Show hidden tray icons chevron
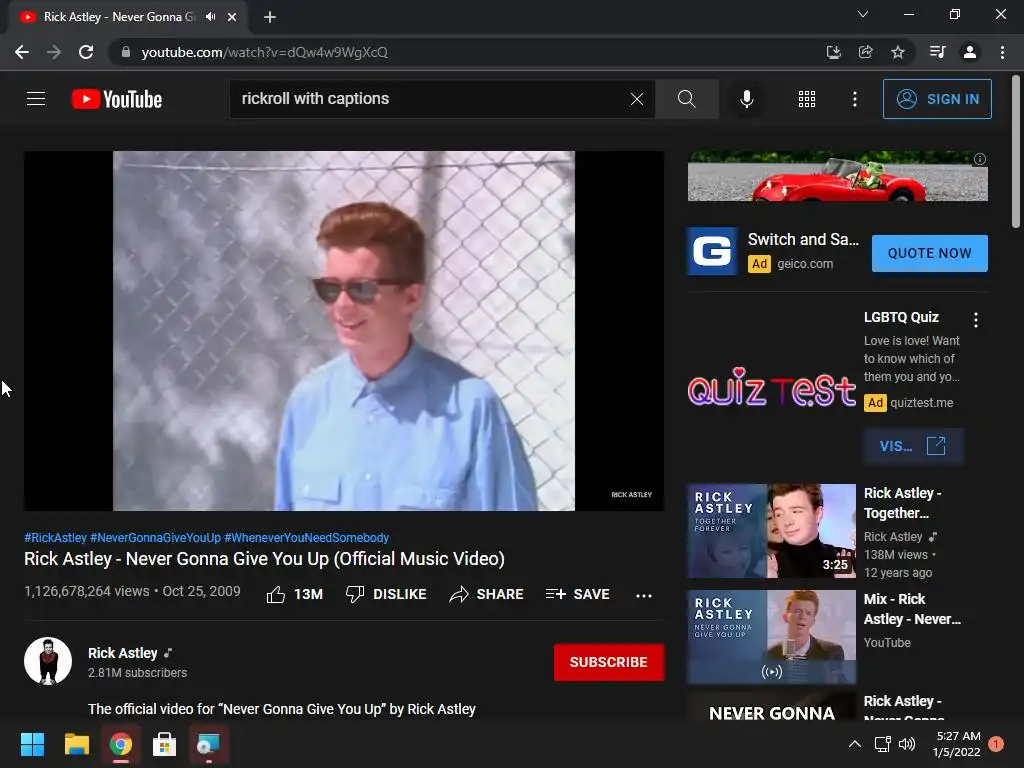The width and height of the screenshot is (1024, 768). tap(854, 744)
